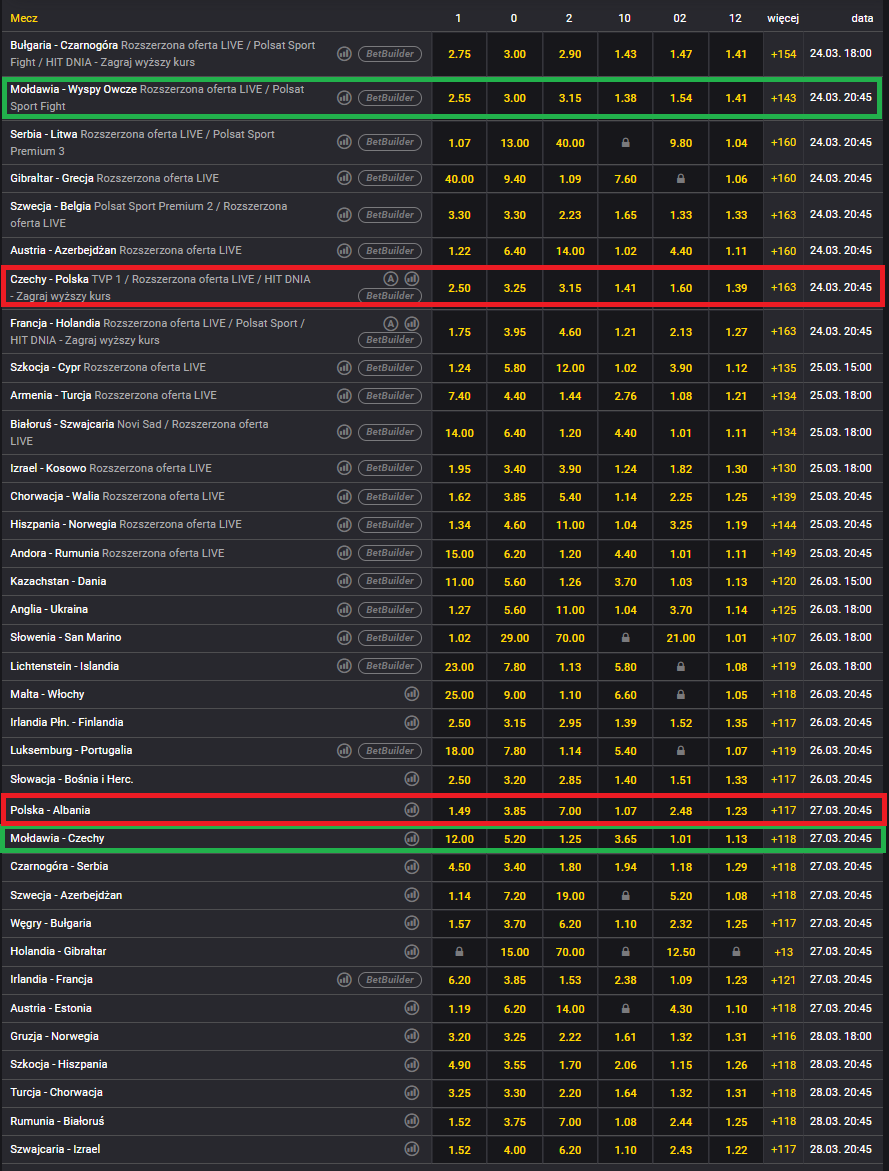Open statistics icon for Mołdawia - Wyspy Owcze
This screenshot has width=889, height=1171.
point(344,98)
